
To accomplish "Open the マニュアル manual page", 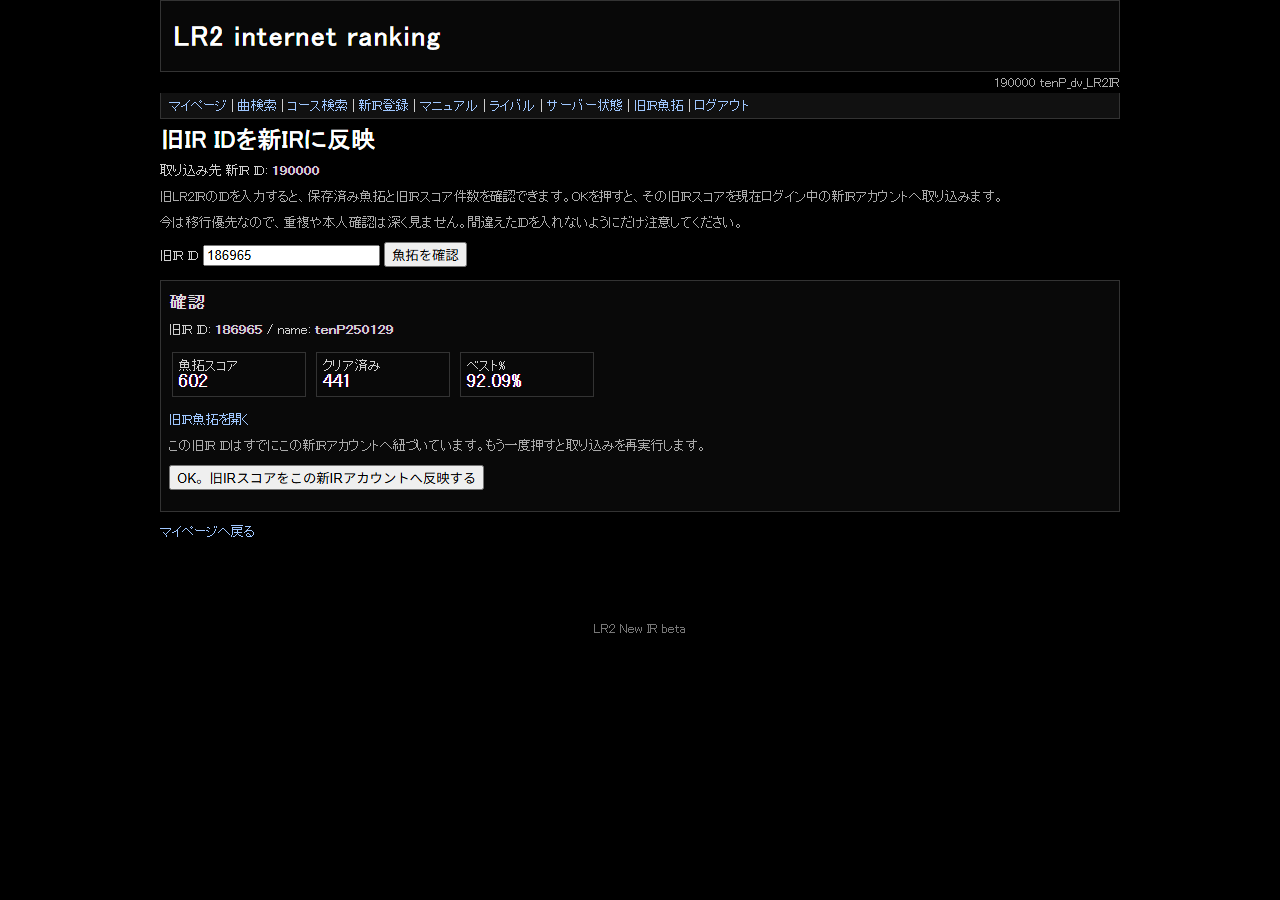I will (x=448, y=106).
